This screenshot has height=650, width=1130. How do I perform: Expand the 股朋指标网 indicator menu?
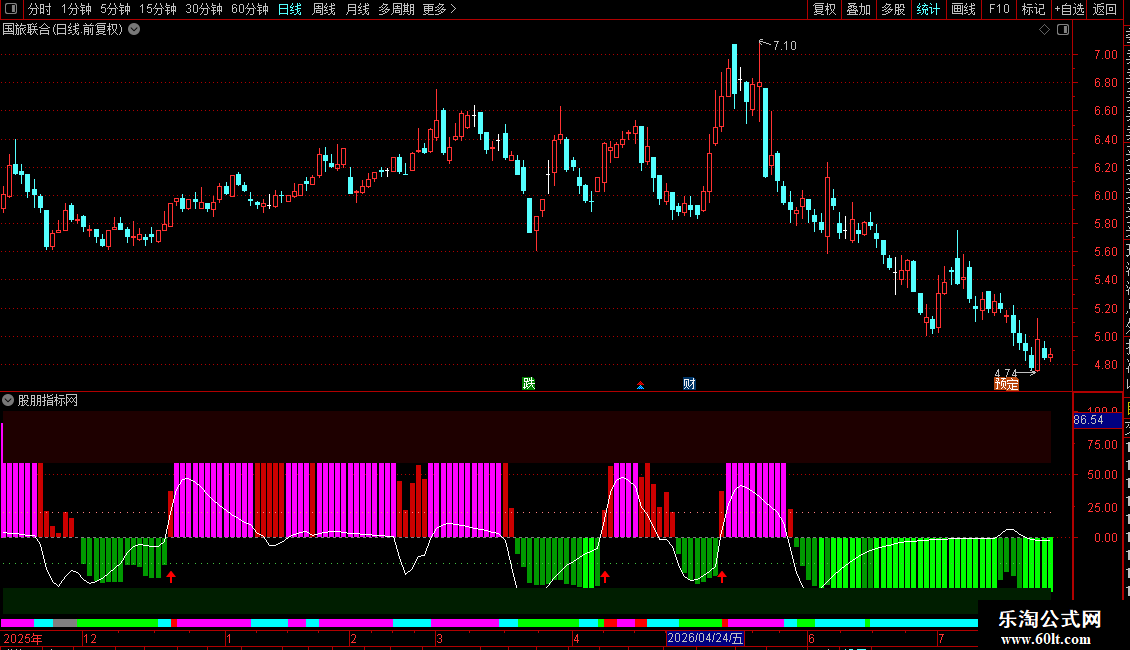click(8, 400)
